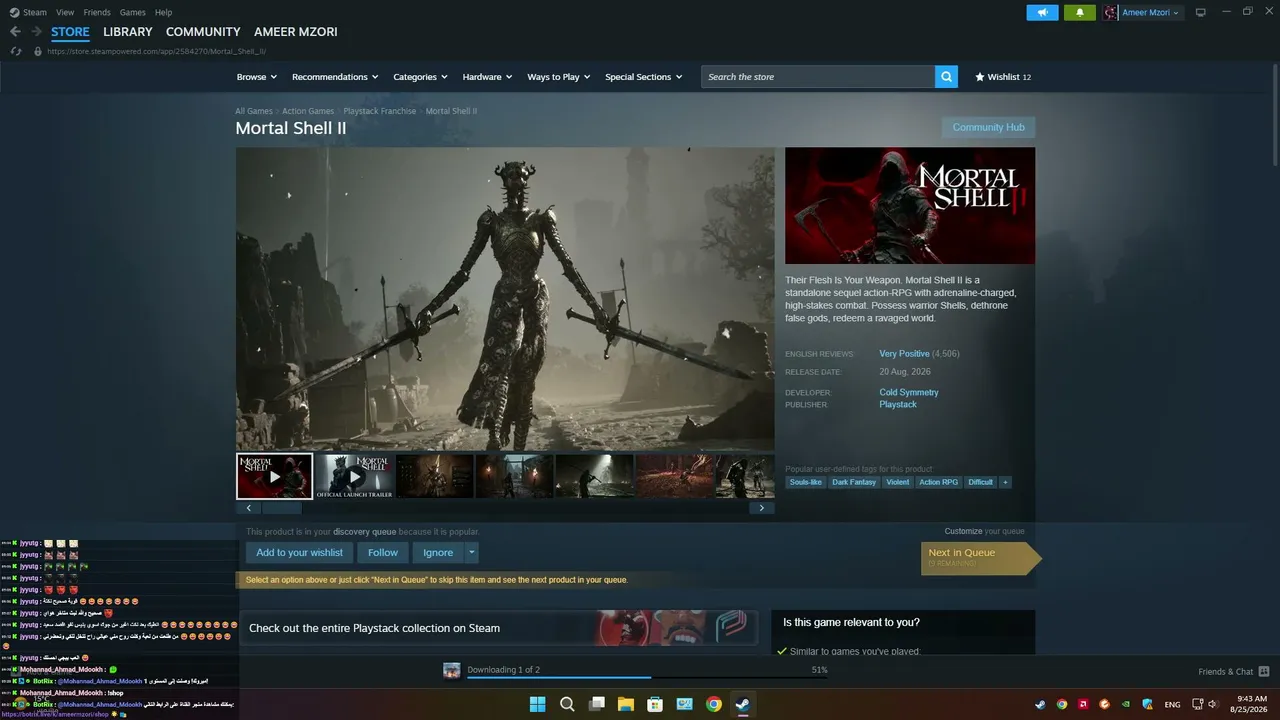Switch to the LIBRARY tab
The height and width of the screenshot is (720, 1280).
[128, 32]
